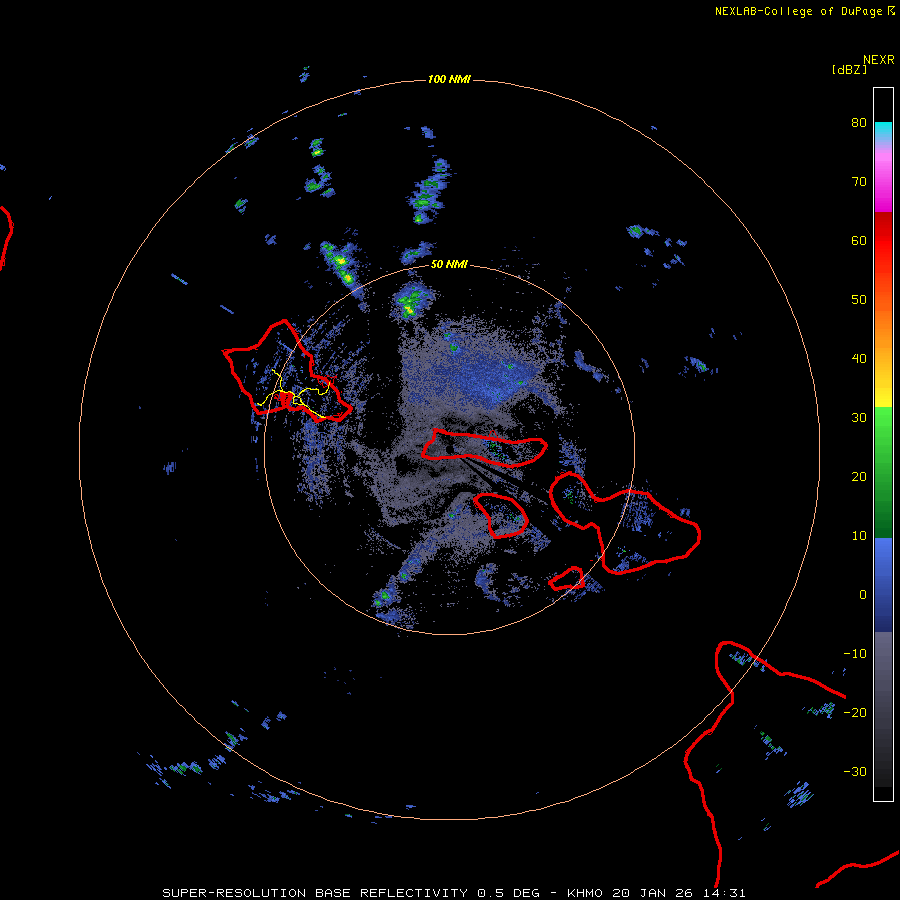This screenshot has width=900, height=900.
Task: Click the "KHMO" station identifier
Action: point(585,893)
